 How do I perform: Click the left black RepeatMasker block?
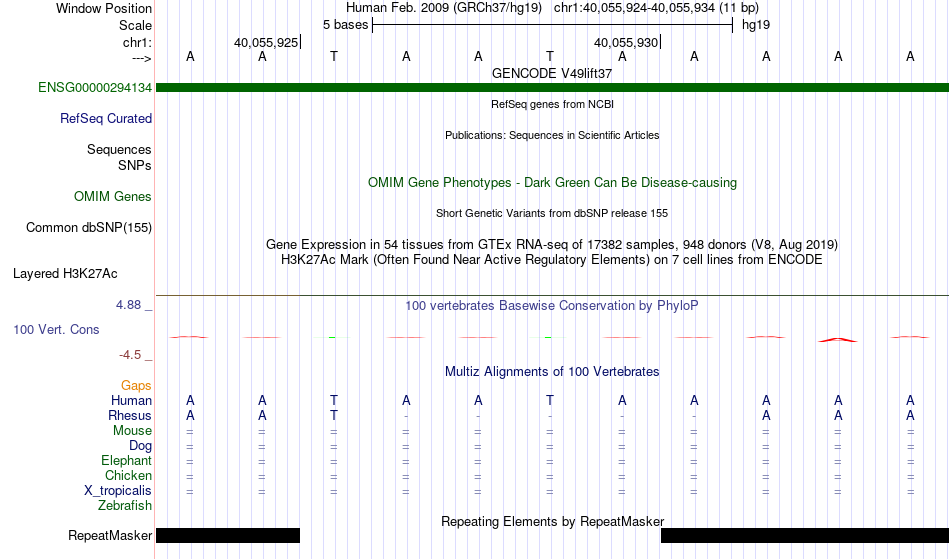pyautogui.click(x=228, y=535)
